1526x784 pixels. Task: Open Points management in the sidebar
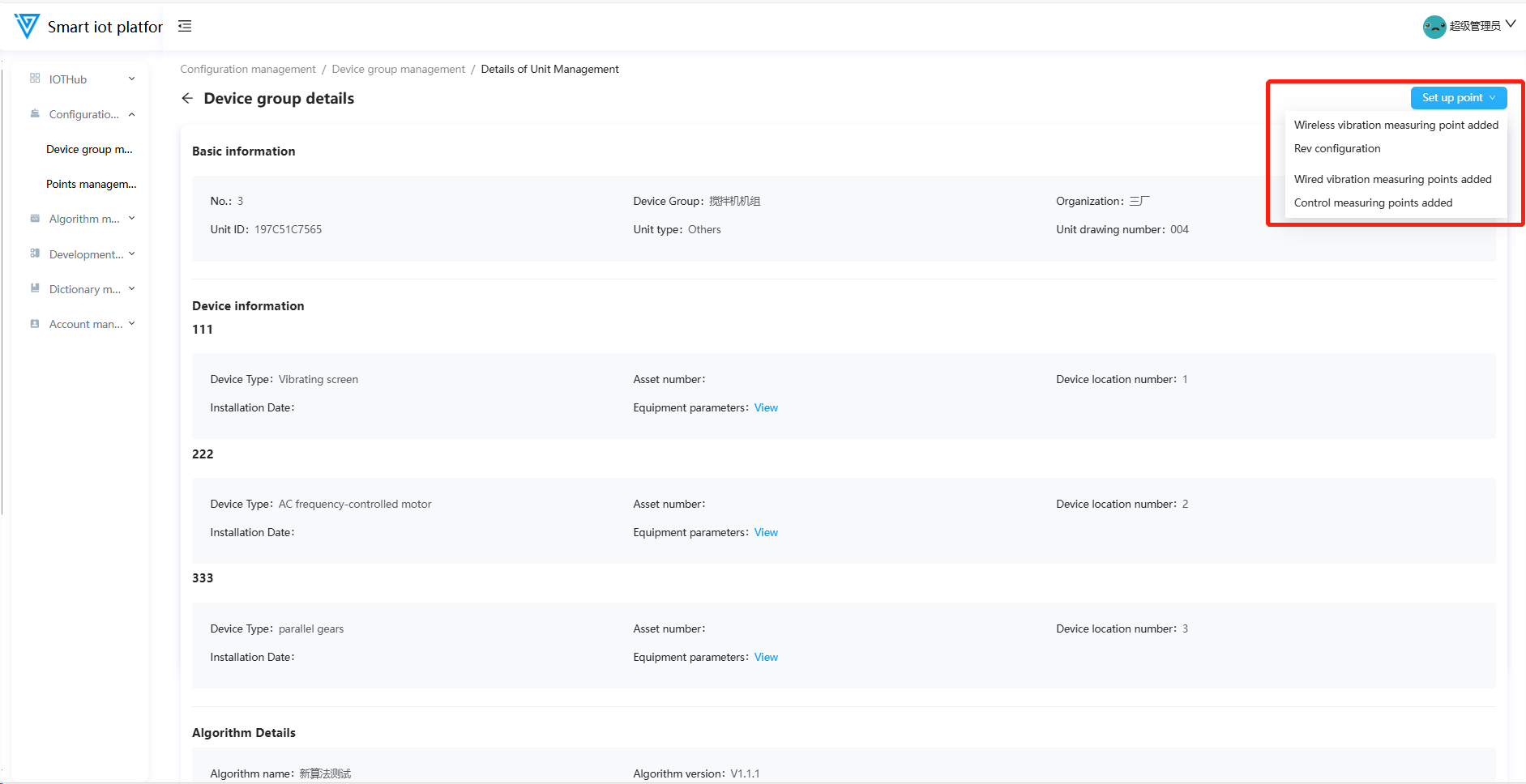click(91, 184)
